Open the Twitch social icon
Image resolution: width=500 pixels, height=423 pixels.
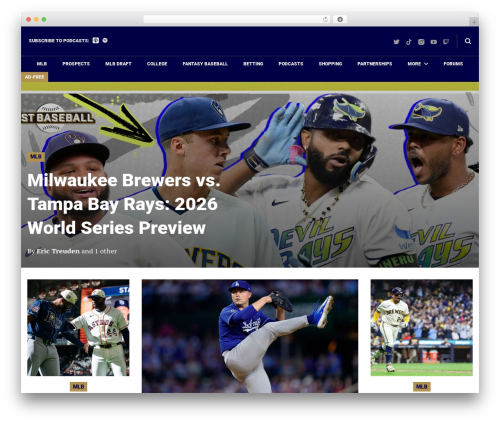coord(446,42)
